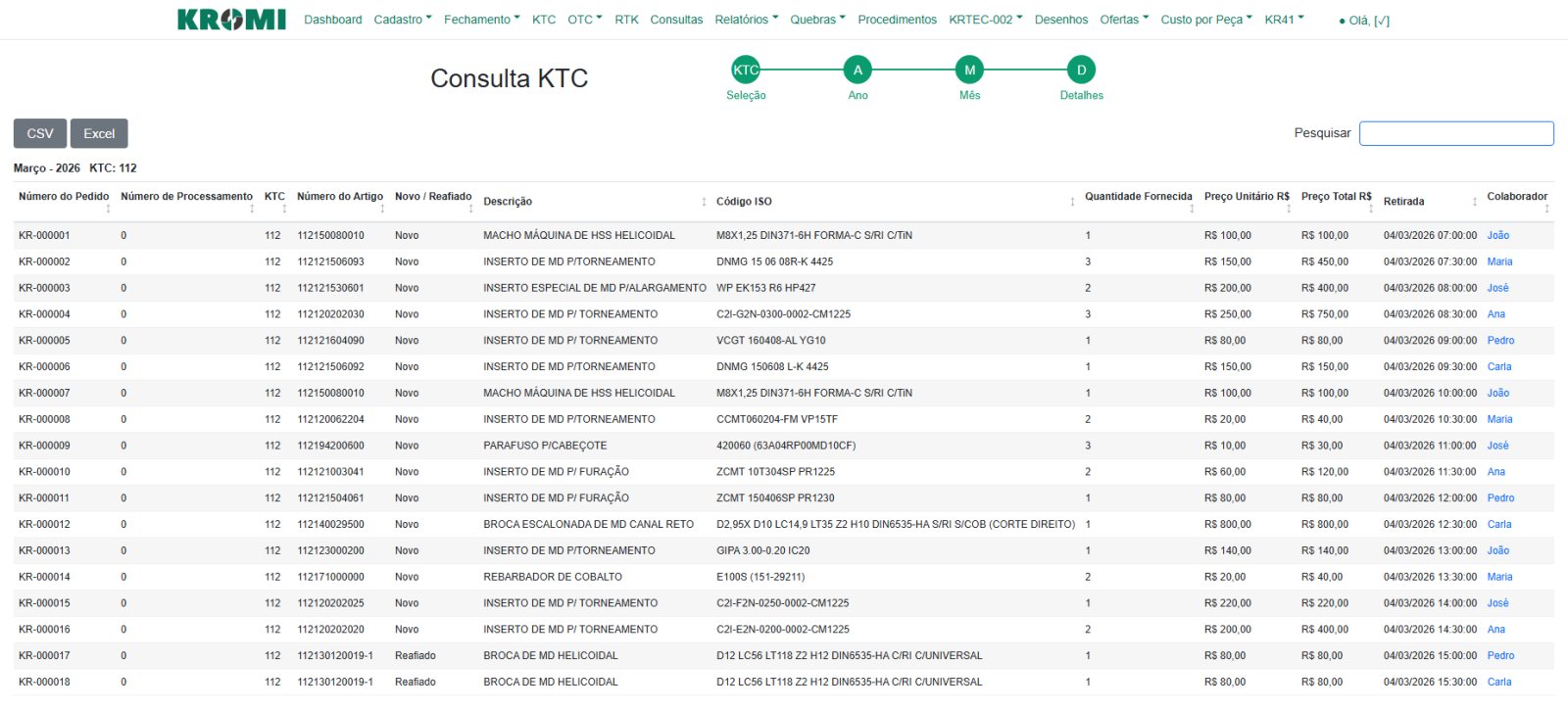Open the KRTEC-002 dropdown

tap(986, 20)
